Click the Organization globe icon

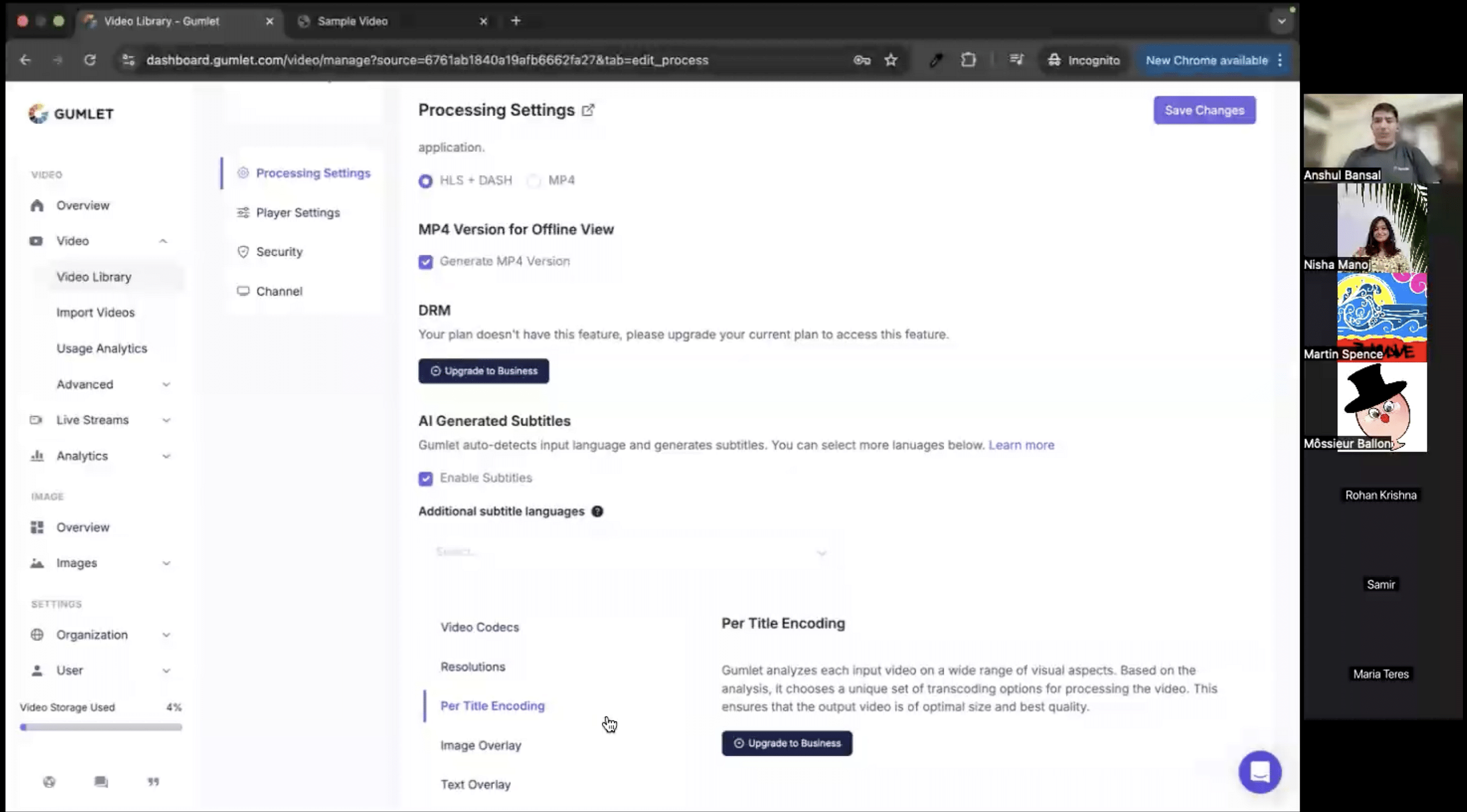[x=37, y=635]
